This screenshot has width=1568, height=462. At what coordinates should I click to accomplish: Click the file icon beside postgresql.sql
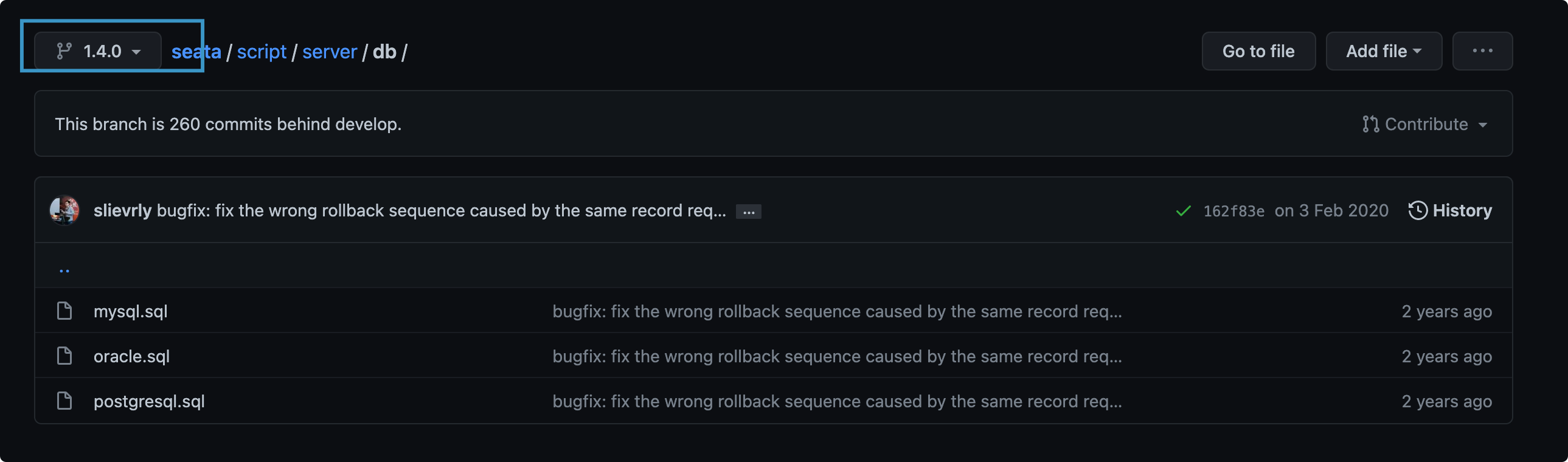64,401
